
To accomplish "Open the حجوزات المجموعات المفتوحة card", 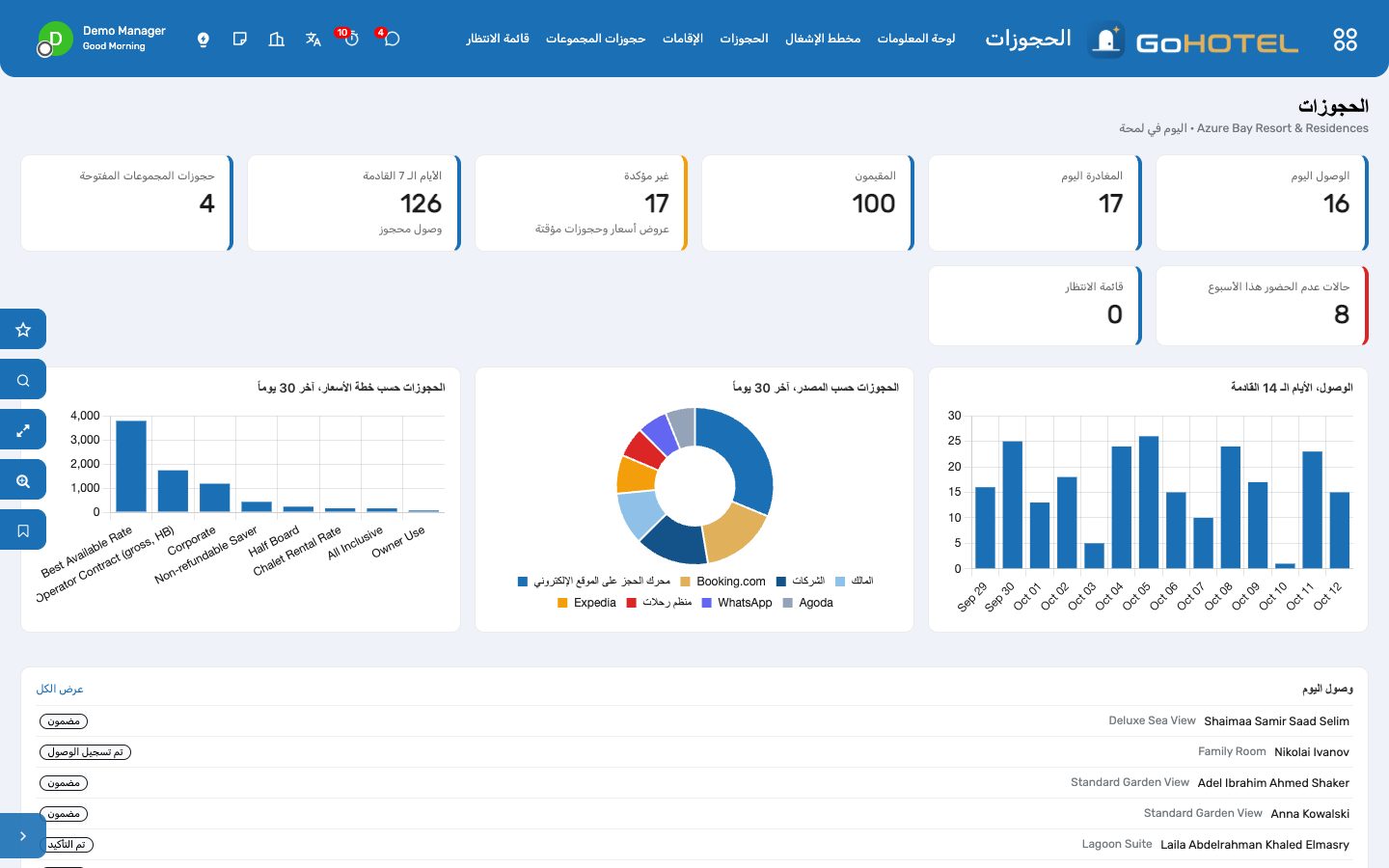I will pos(127,203).
